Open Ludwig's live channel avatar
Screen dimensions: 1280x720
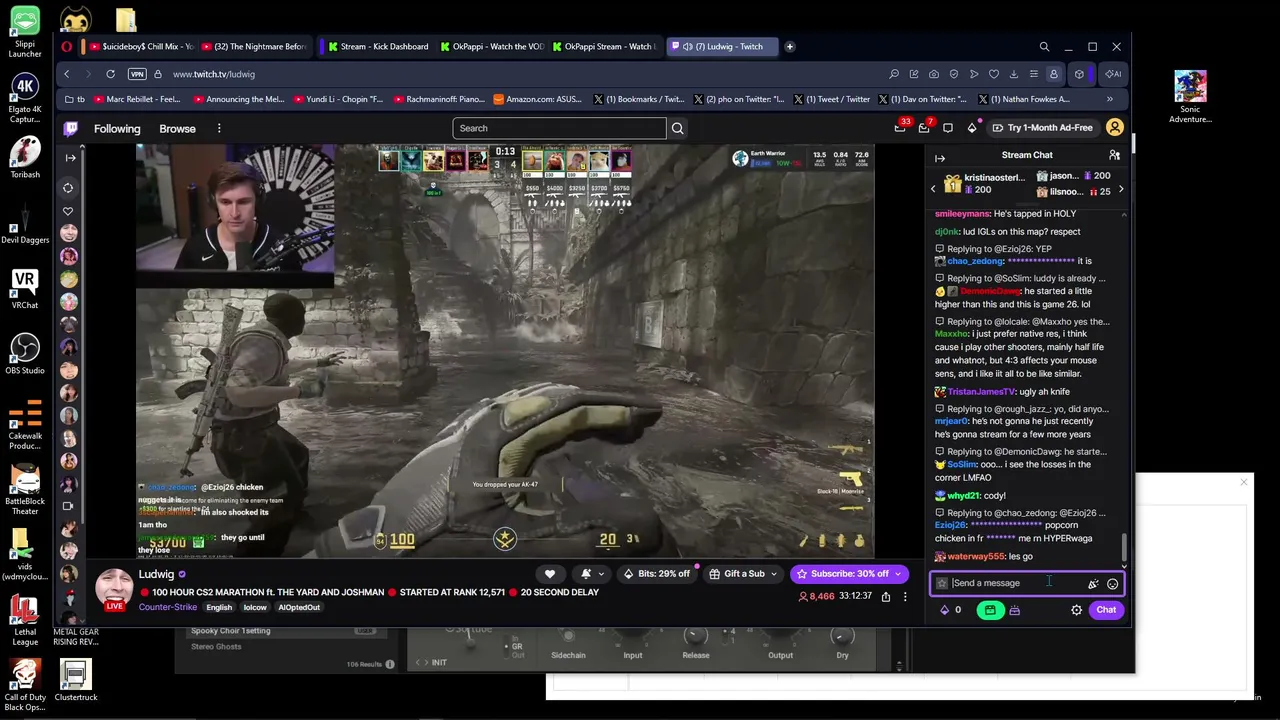click(114, 590)
